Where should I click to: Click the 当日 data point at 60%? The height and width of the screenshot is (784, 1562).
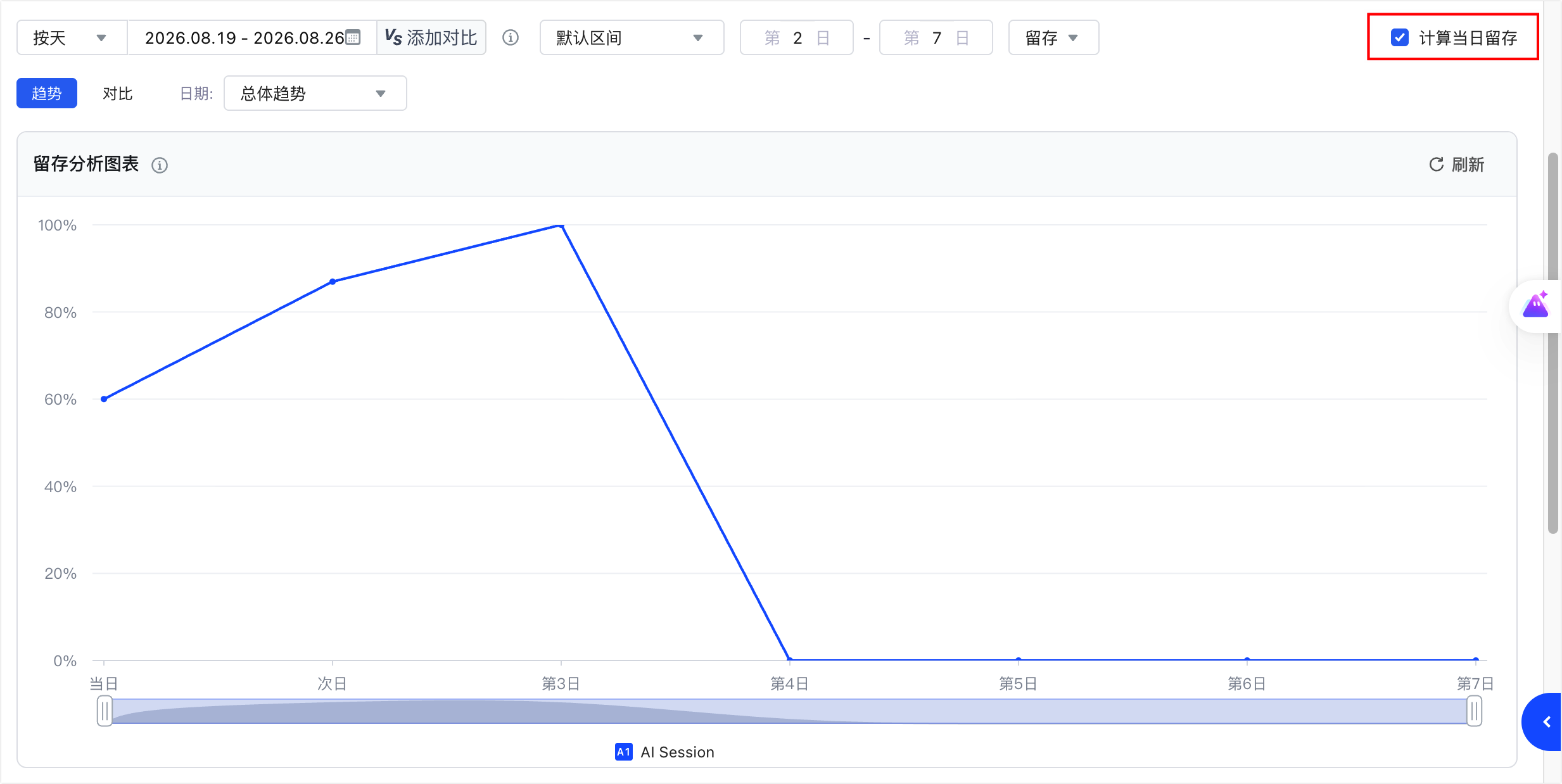pos(104,399)
